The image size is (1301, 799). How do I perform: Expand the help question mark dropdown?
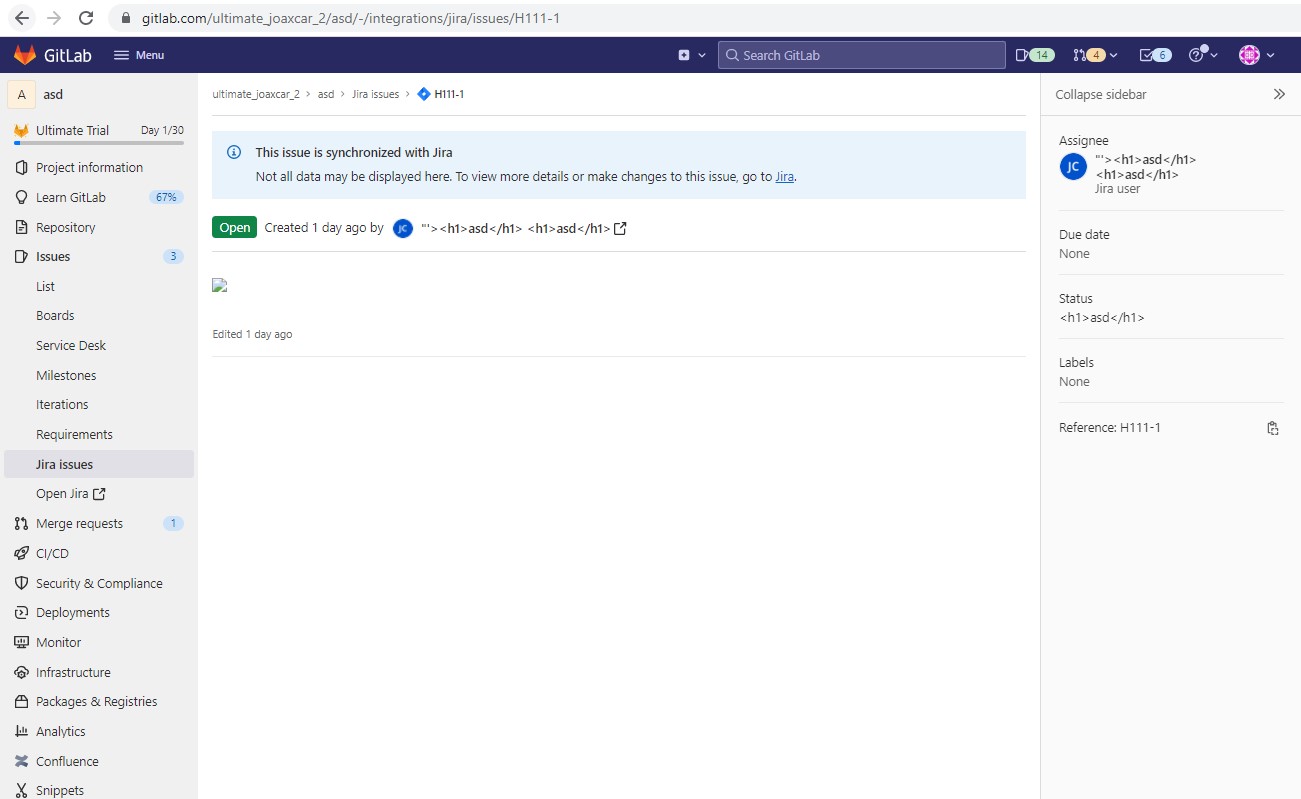[x=1203, y=55]
